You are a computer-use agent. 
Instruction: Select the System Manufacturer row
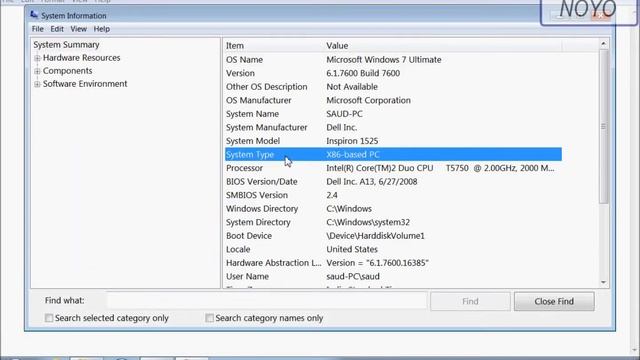coord(393,127)
